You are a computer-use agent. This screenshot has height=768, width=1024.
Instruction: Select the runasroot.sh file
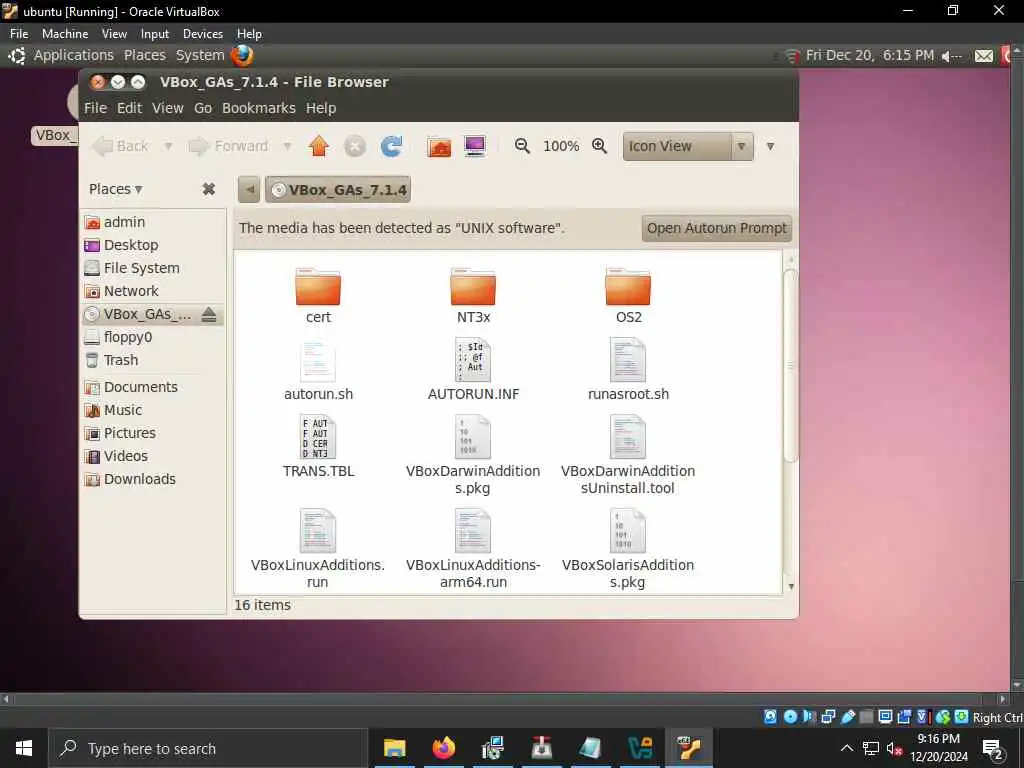(628, 369)
